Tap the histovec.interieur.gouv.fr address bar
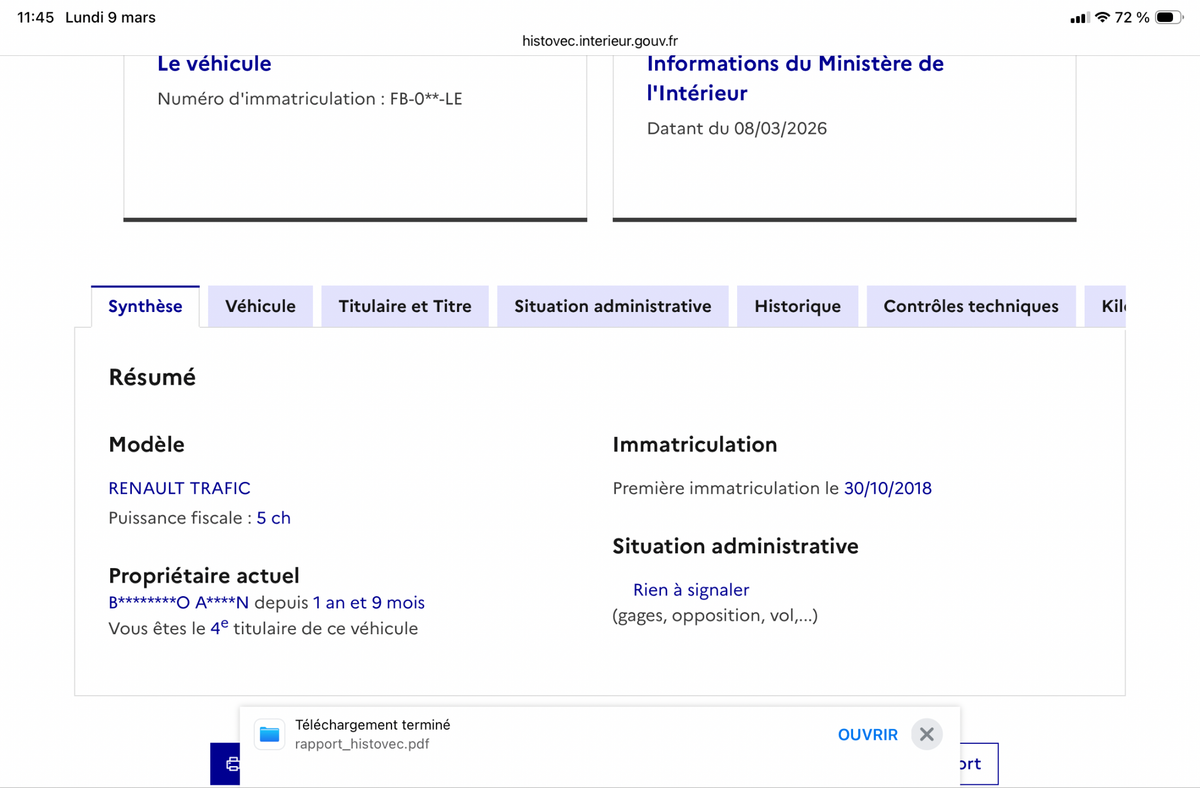1200x788 pixels. click(600, 41)
